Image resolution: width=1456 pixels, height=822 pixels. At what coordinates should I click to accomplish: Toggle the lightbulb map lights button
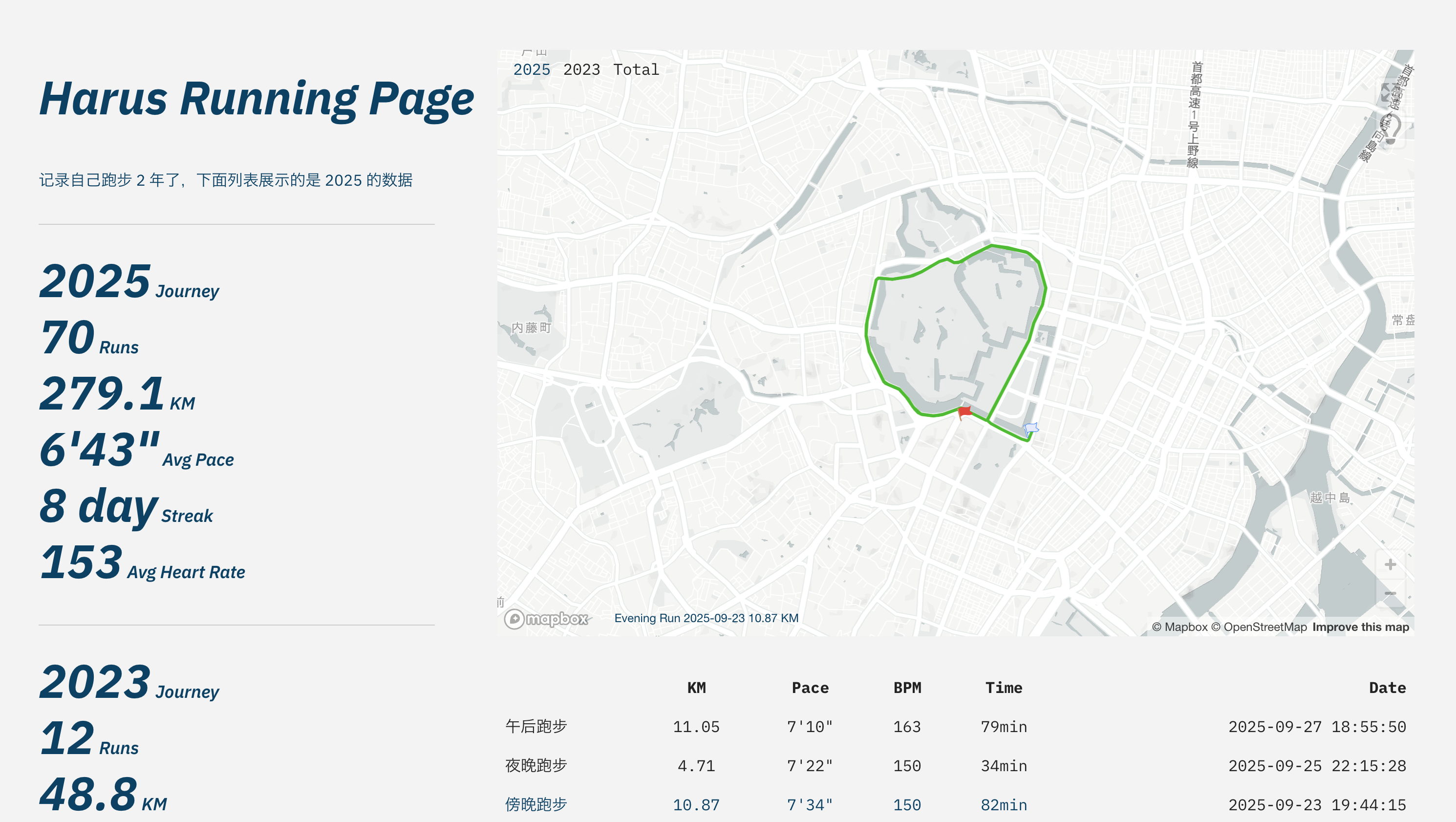pyautogui.click(x=1390, y=129)
